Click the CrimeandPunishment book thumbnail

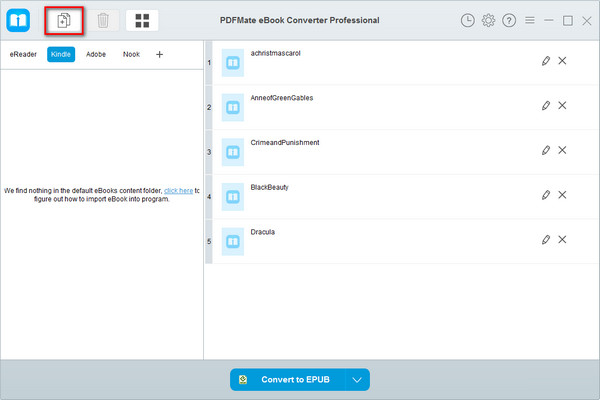coord(233,152)
